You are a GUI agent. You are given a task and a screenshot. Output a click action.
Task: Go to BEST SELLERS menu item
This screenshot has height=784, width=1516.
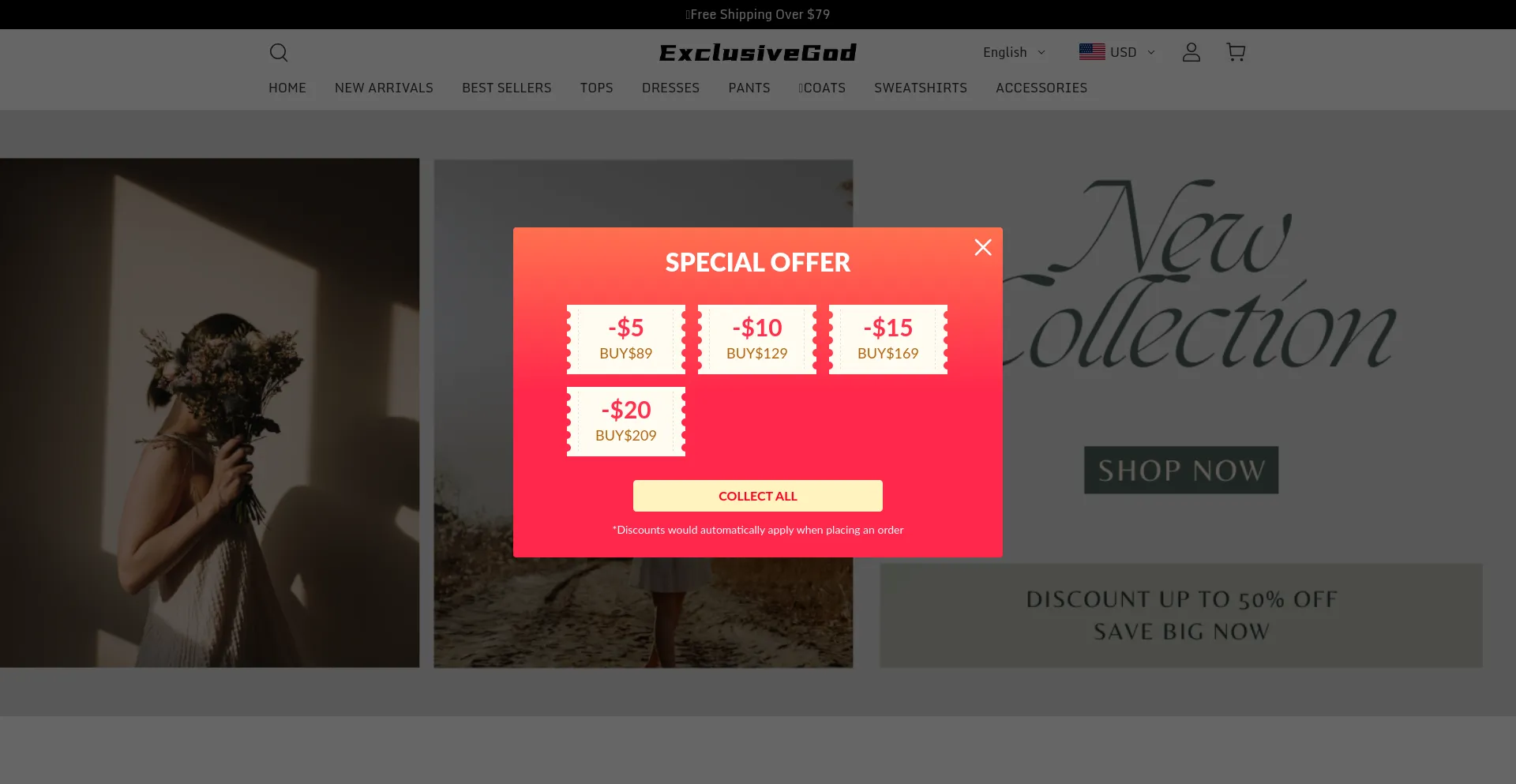pyautogui.click(x=507, y=88)
